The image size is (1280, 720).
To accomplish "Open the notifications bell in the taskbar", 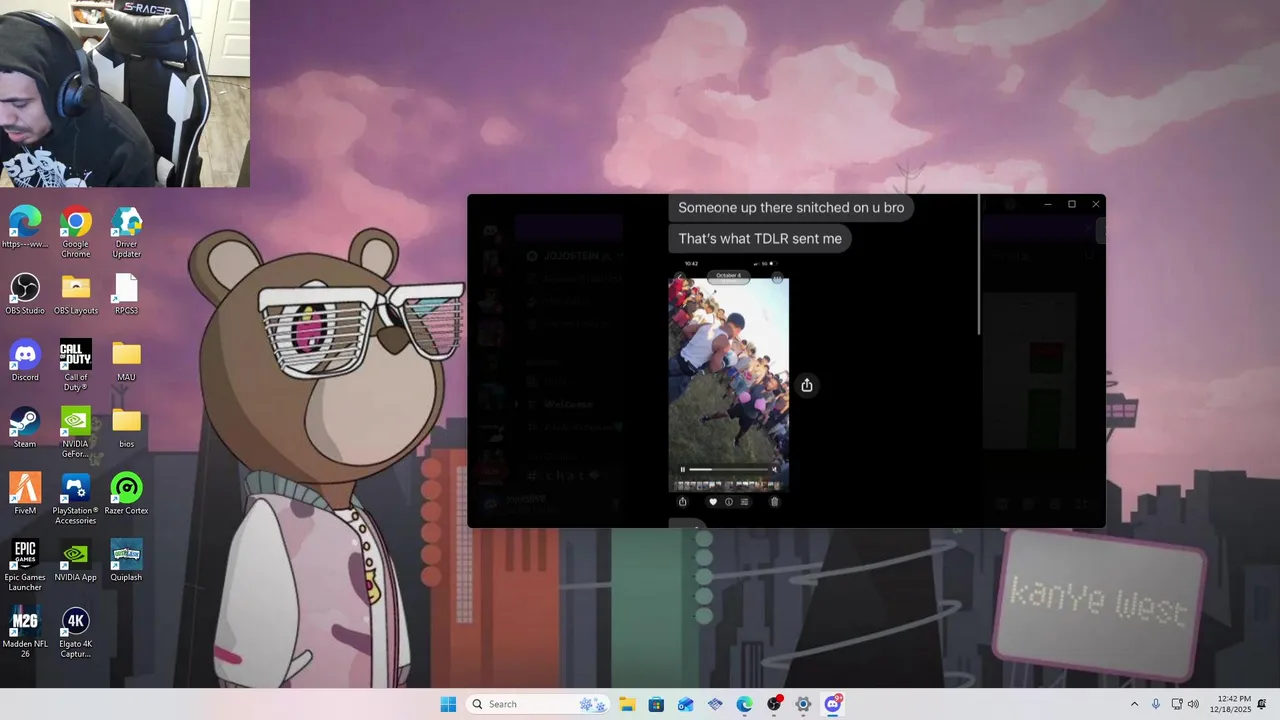I will [x=1262, y=704].
